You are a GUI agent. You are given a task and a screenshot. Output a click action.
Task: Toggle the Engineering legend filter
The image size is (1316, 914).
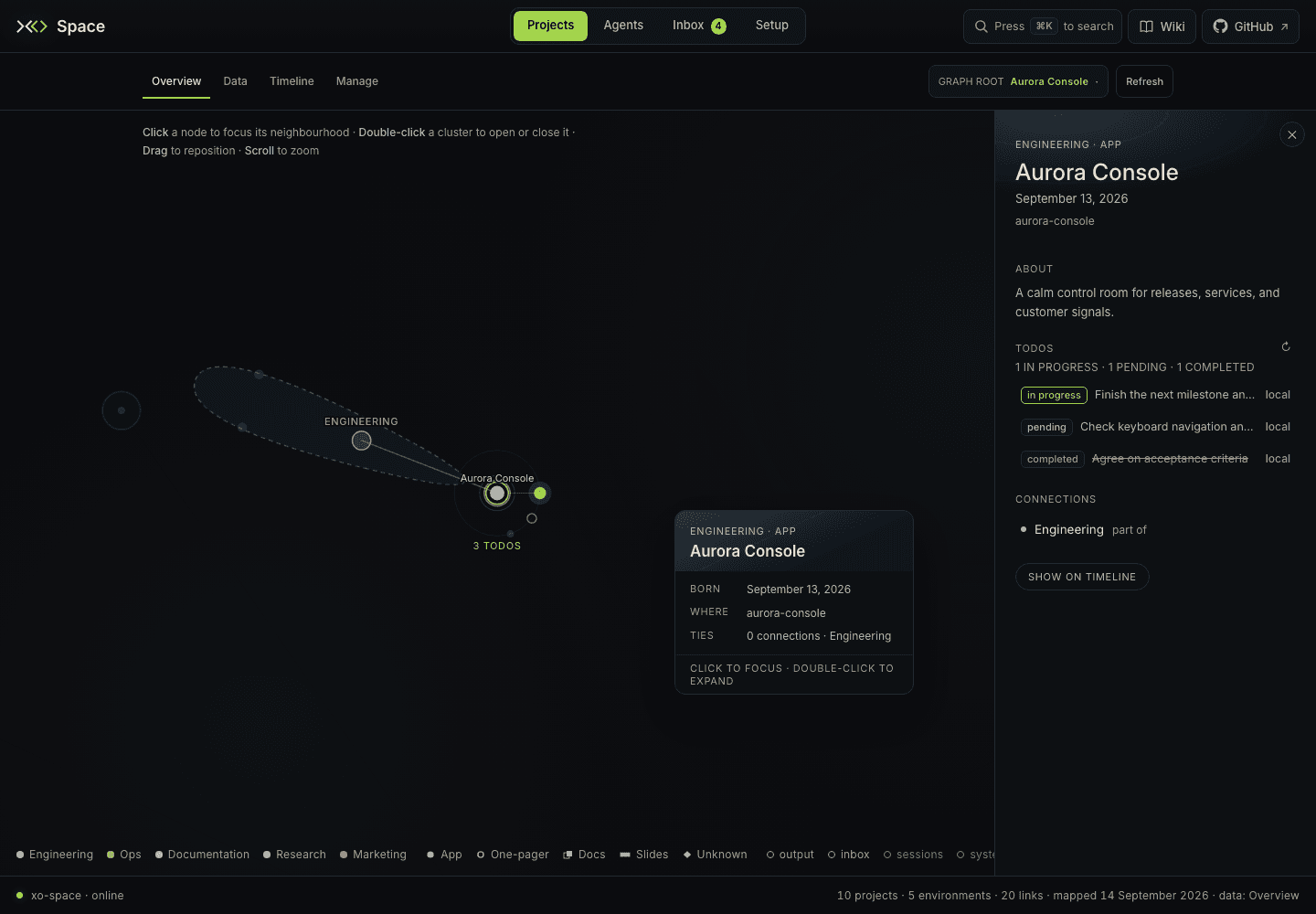(x=55, y=855)
